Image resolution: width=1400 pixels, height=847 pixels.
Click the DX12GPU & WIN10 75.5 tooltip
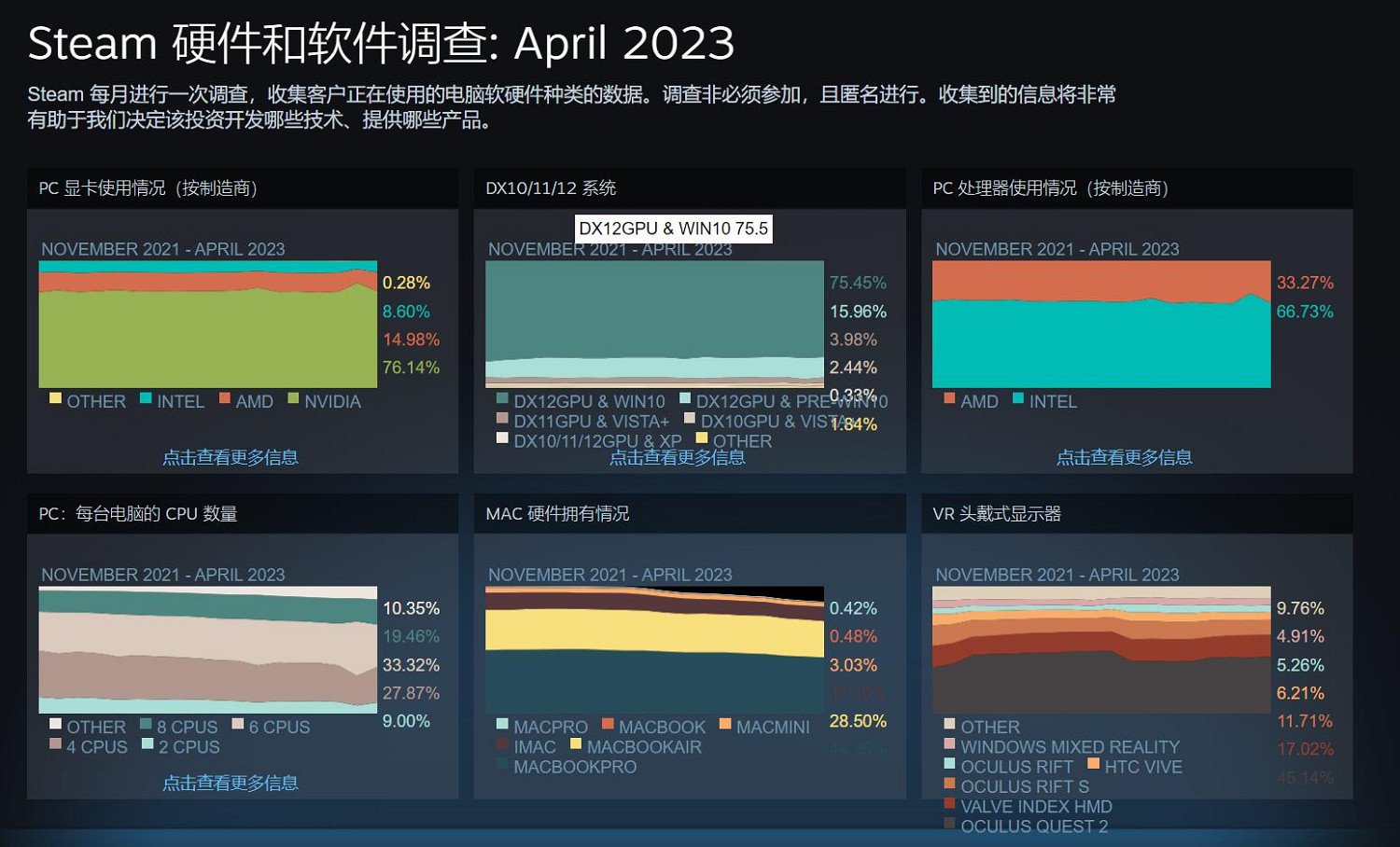click(674, 229)
